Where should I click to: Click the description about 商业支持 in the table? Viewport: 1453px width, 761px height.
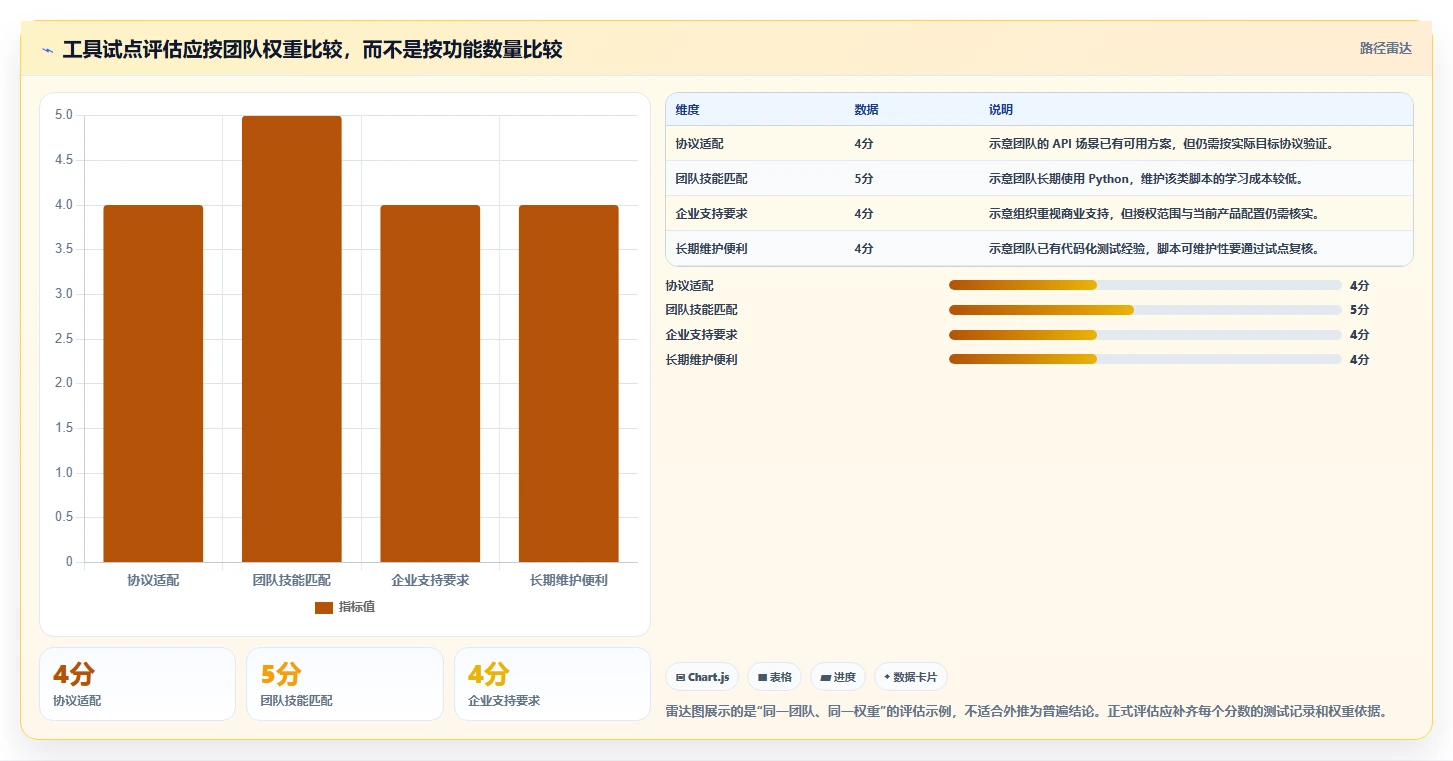point(1154,213)
